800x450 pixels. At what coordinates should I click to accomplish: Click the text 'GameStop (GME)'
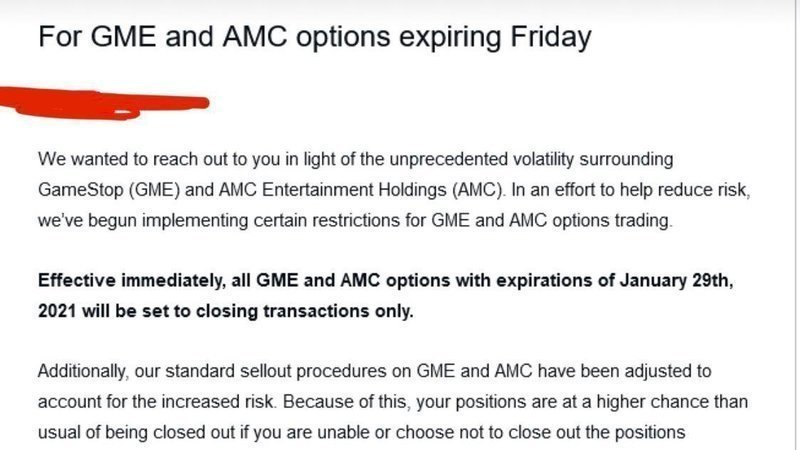coord(109,190)
